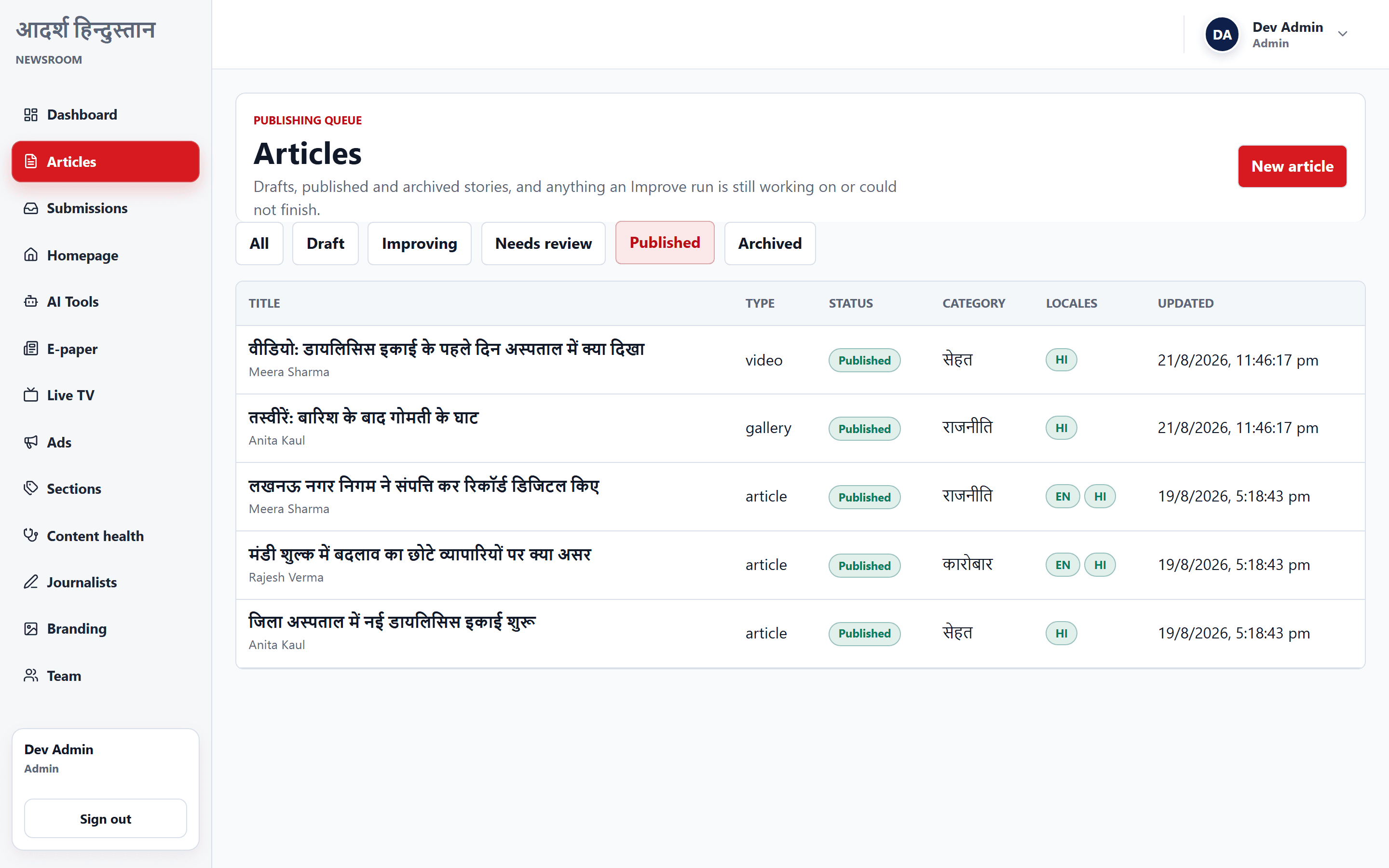Open the Journalists sidebar item
The height and width of the screenshot is (868, 1389).
pos(106,582)
